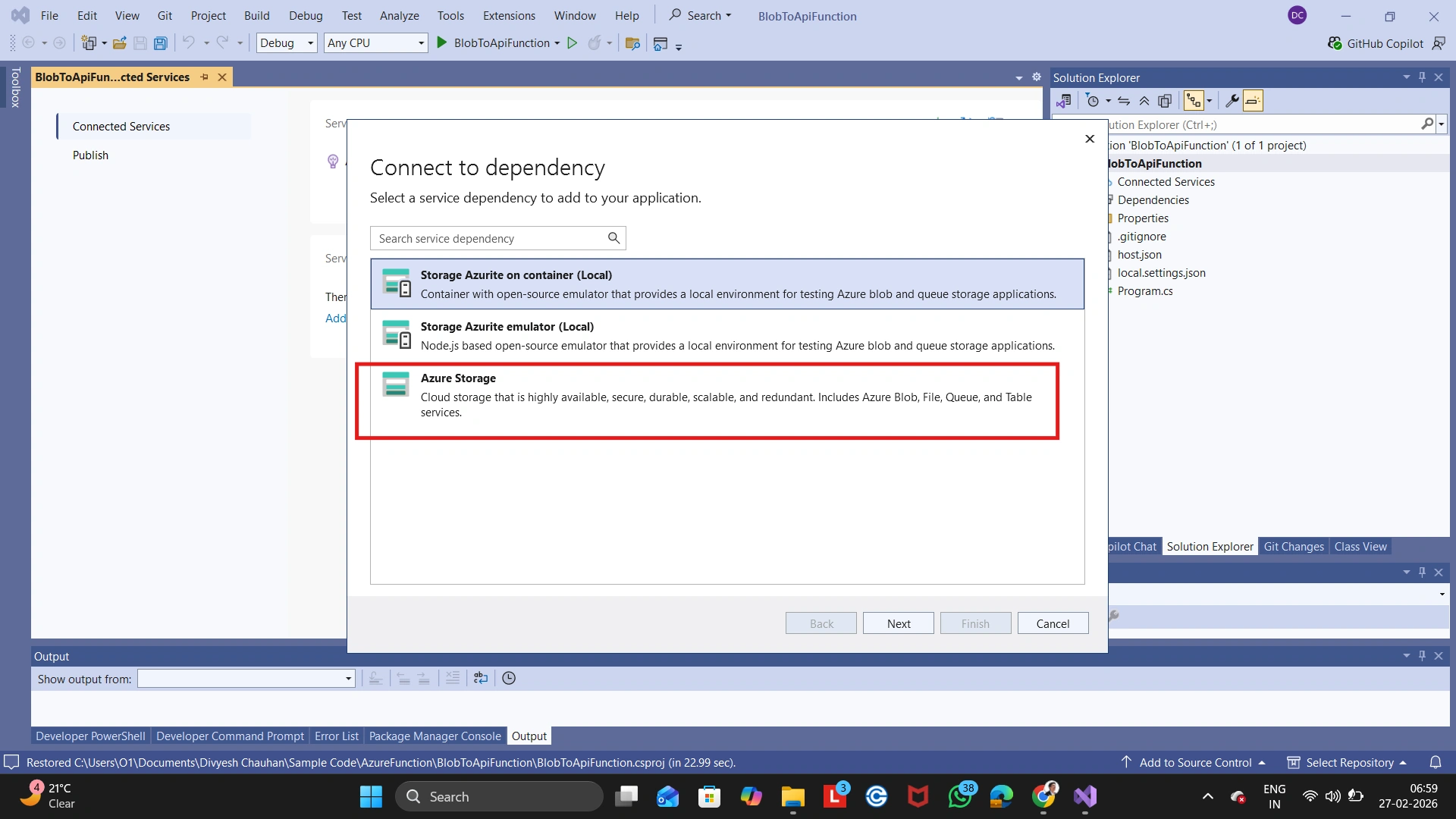The width and height of the screenshot is (1456, 819).
Task: Click the Navigate Backward toolbar arrow
Action: pos(29,43)
